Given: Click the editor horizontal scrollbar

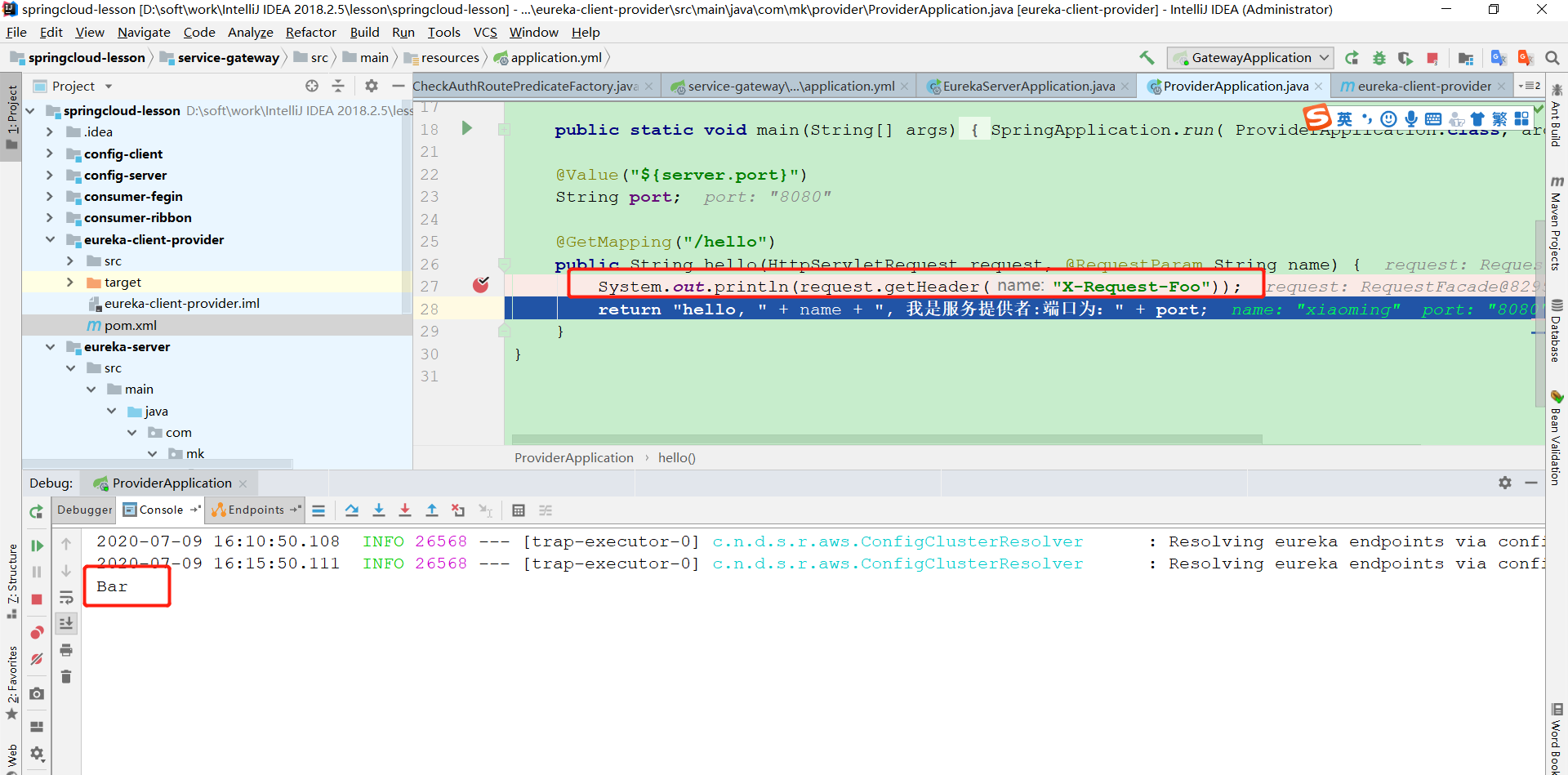Looking at the screenshot, I should coord(886,439).
